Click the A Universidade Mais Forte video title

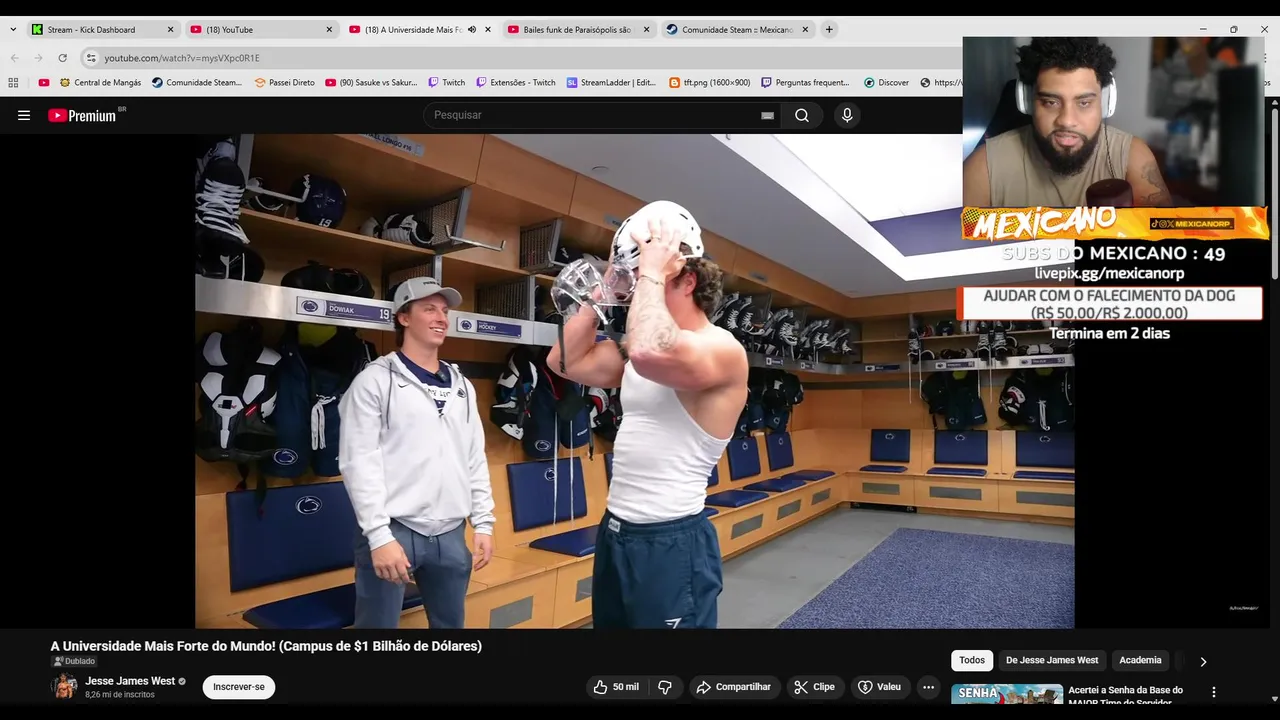point(266,646)
